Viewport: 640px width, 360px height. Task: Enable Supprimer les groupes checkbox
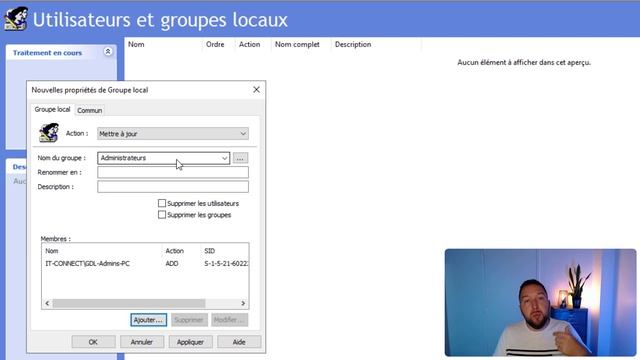[162, 215]
